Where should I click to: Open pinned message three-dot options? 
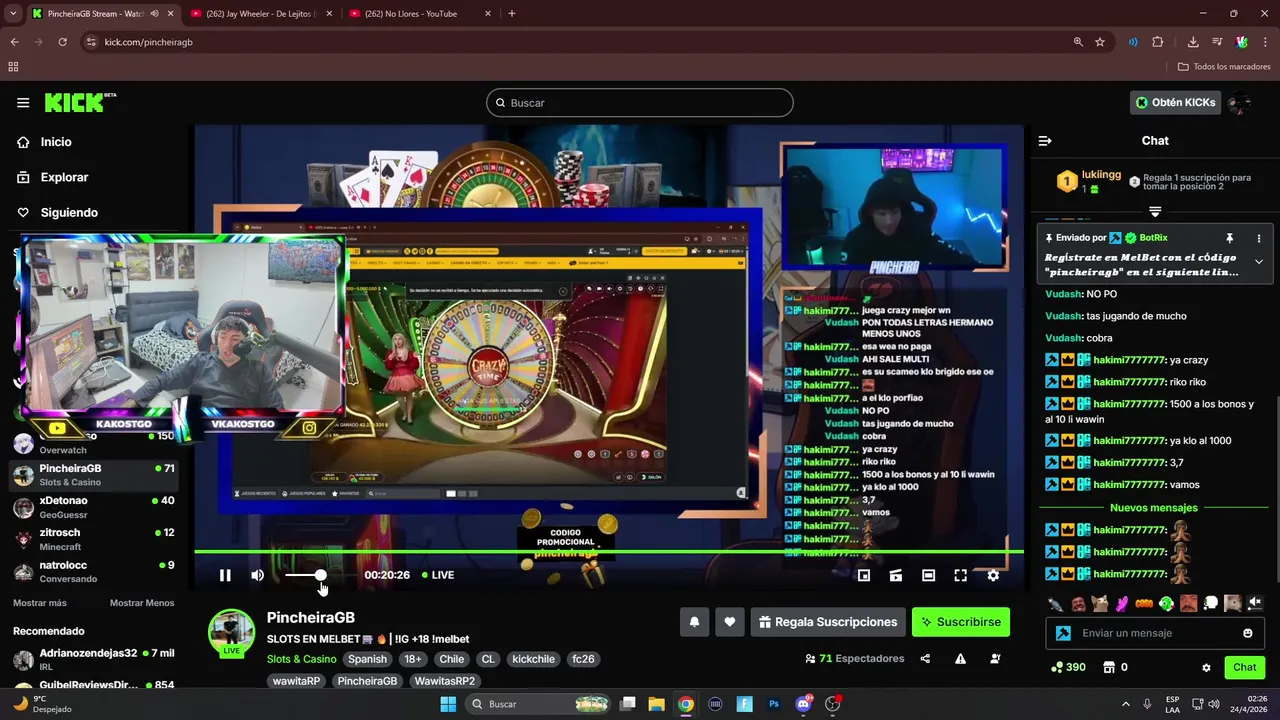[x=1259, y=238]
